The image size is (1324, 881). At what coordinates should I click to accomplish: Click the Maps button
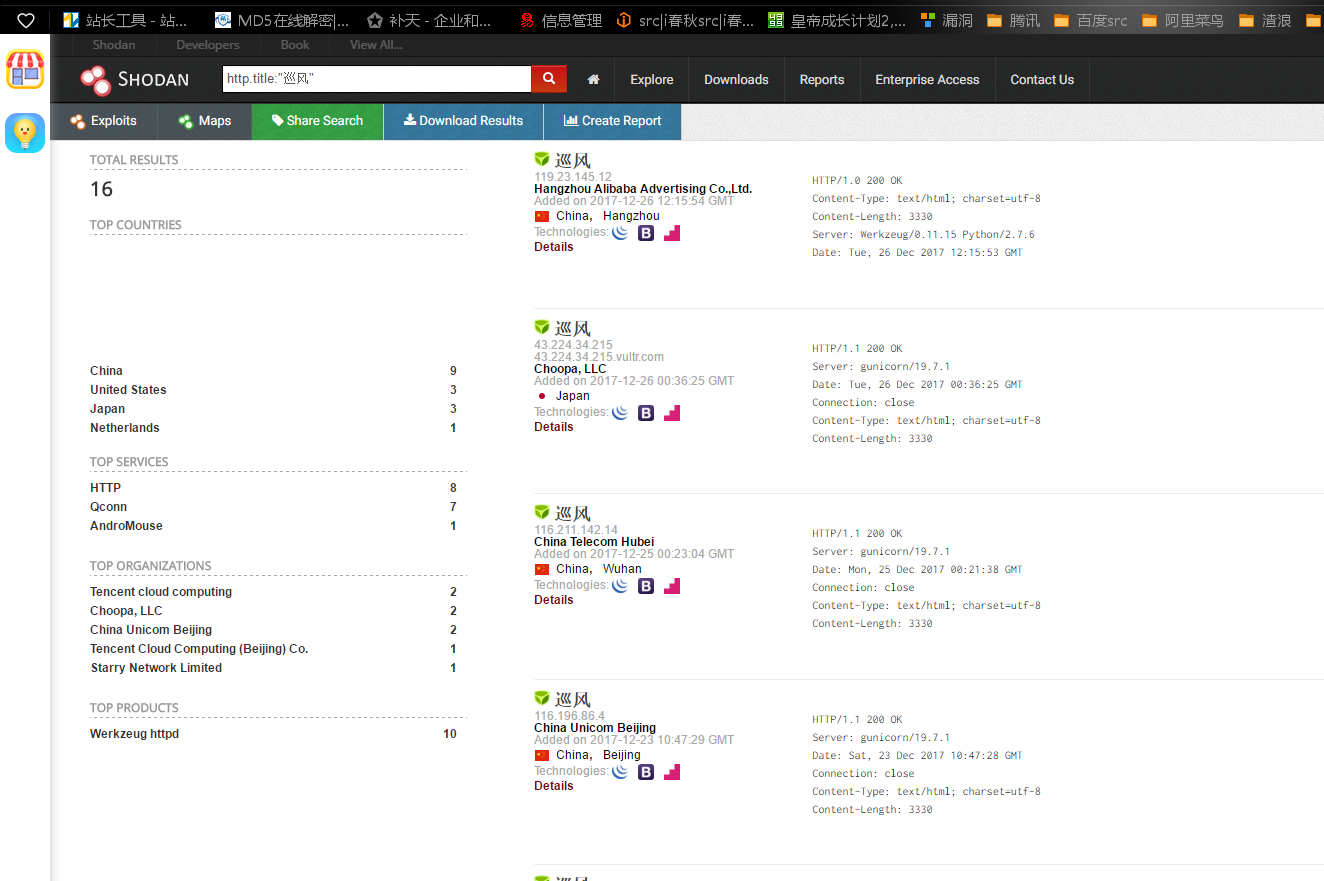pyautogui.click(x=205, y=121)
